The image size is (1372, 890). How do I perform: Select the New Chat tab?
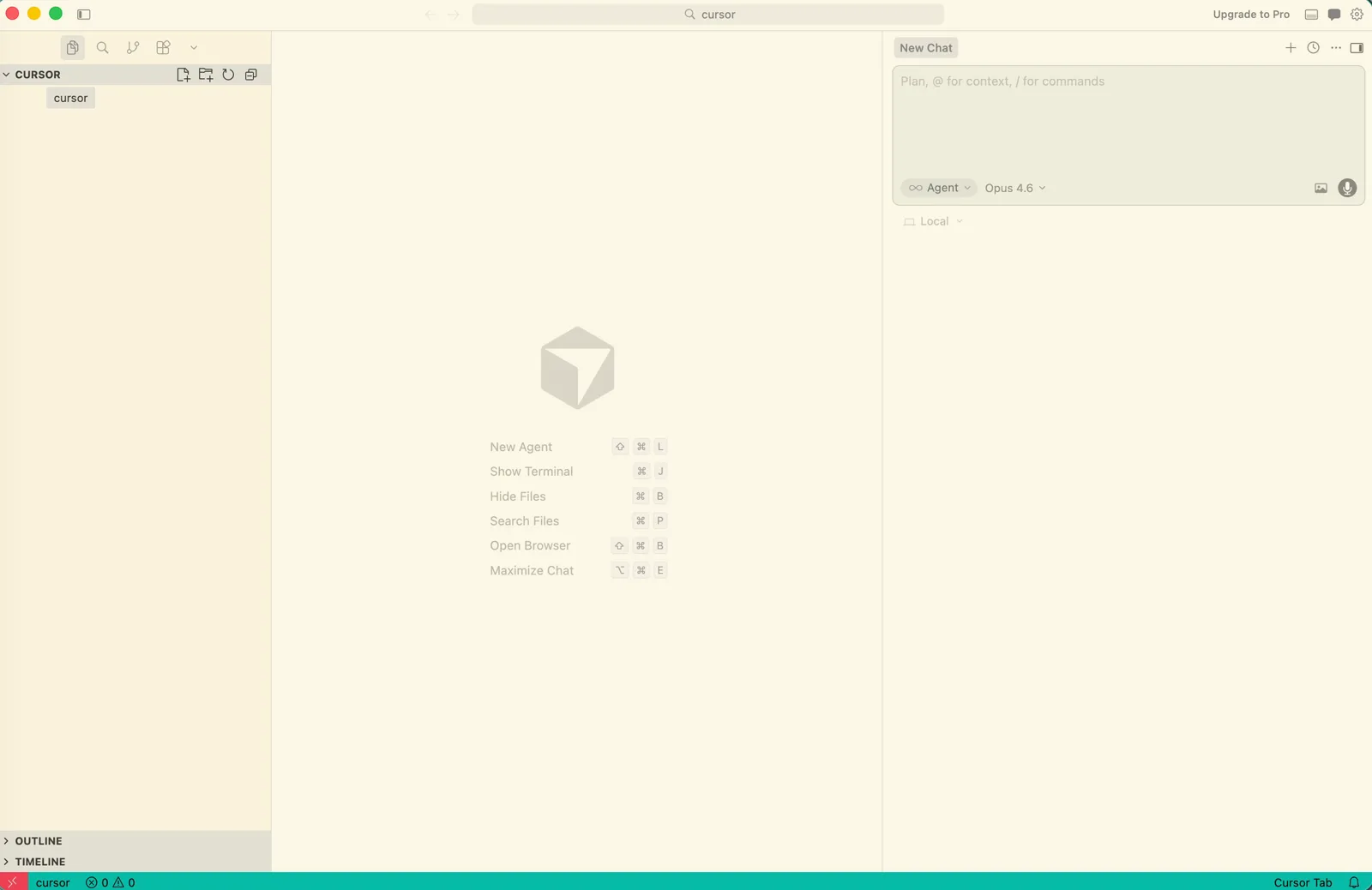point(926,48)
